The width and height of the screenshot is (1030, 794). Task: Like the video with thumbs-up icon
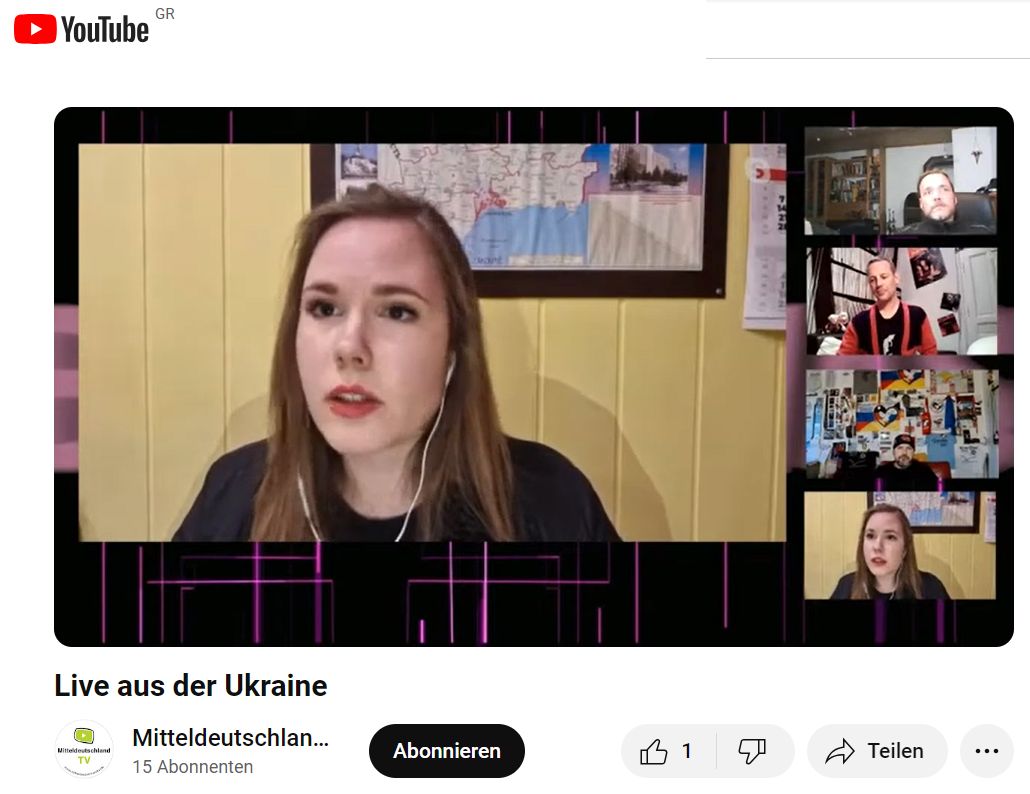[x=654, y=751]
